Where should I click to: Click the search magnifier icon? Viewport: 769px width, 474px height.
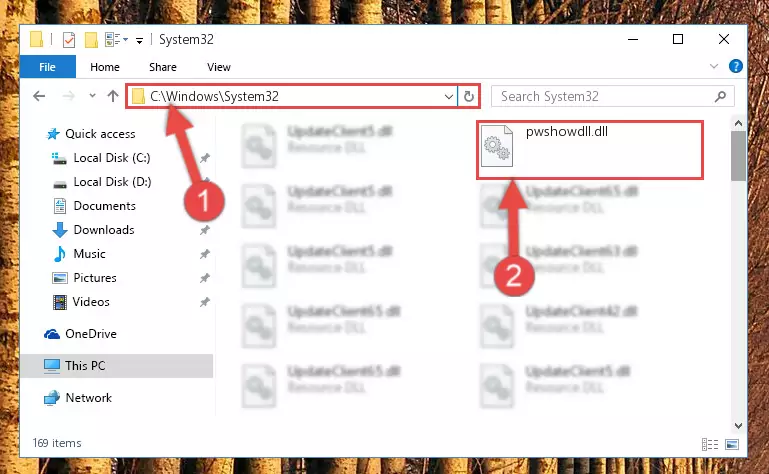[720, 96]
